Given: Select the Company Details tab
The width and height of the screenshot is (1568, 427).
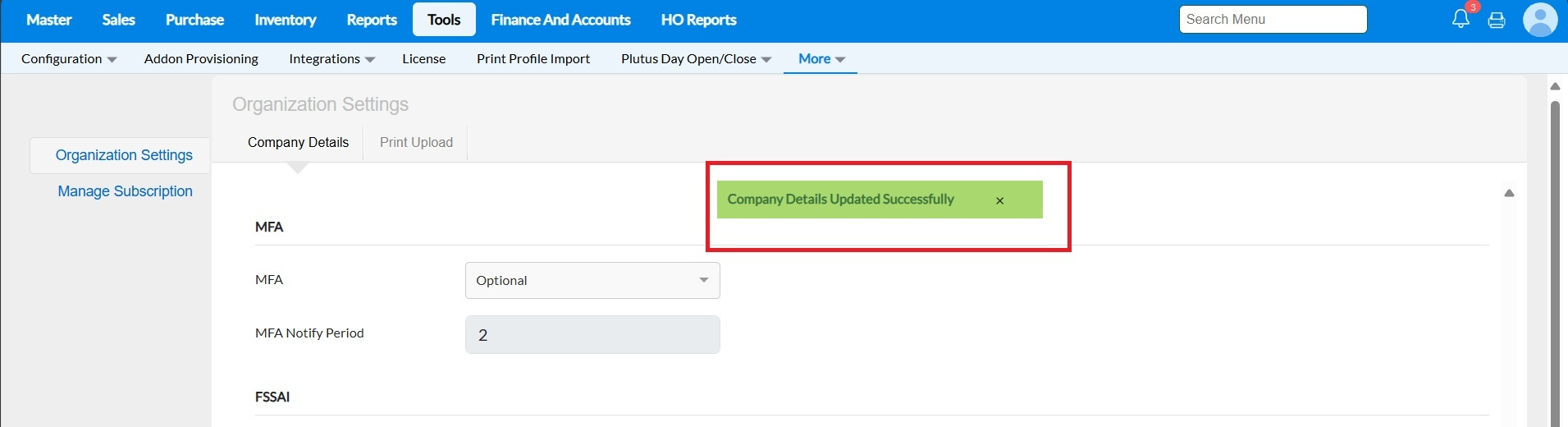Looking at the screenshot, I should [x=298, y=143].
